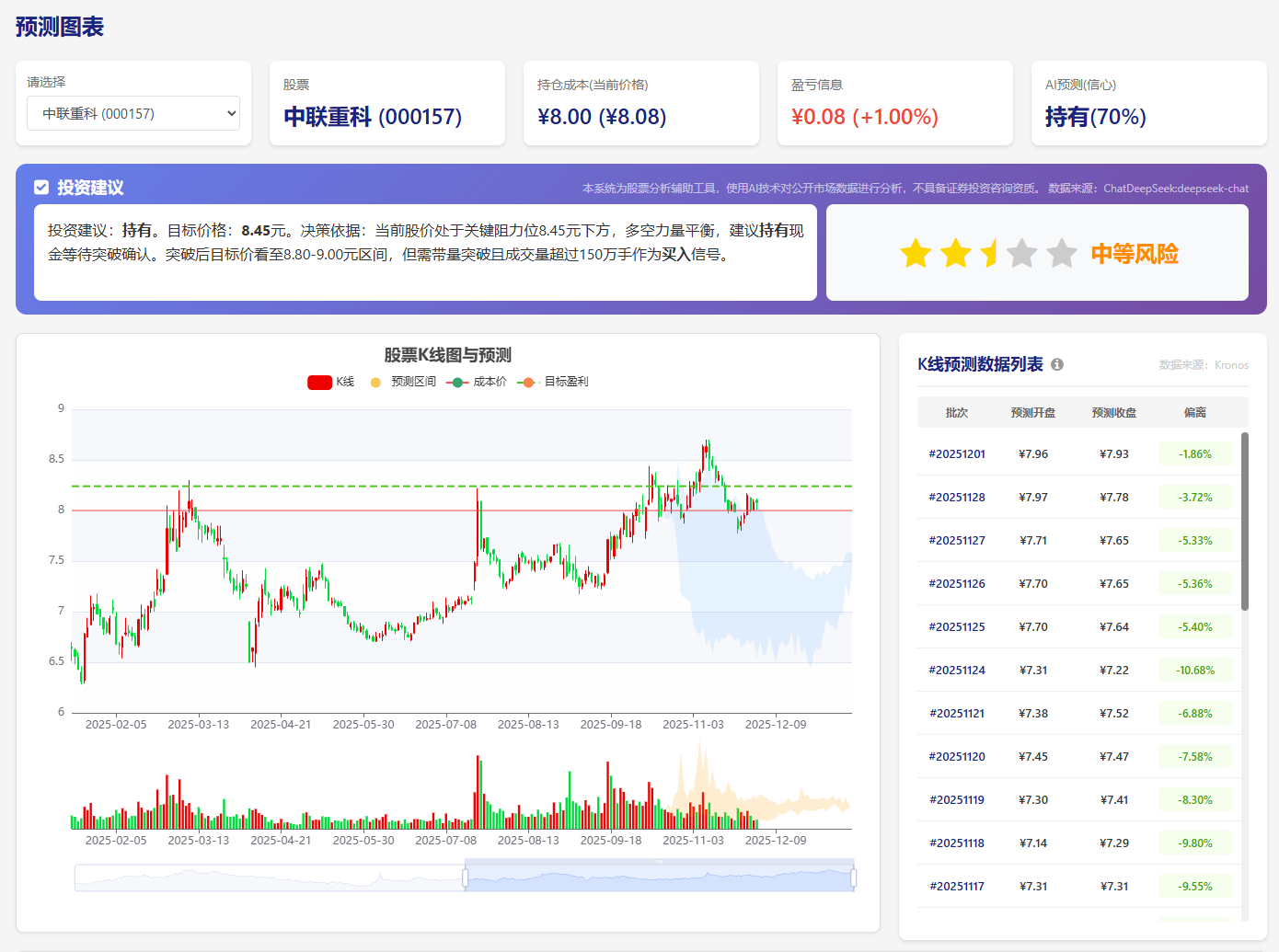Click the half-filled third star
The image size is (1279, 952).
click(988, 253)
